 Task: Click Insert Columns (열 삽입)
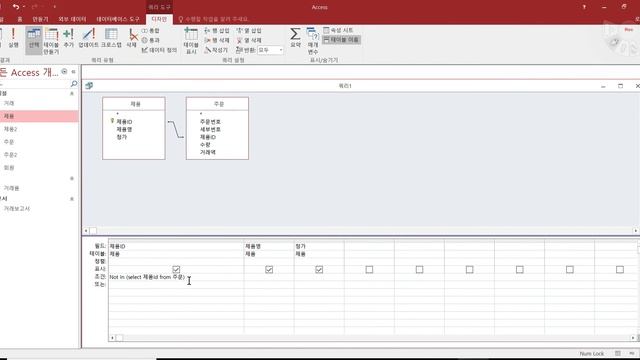pyautogui.click(x=249, y=31)
